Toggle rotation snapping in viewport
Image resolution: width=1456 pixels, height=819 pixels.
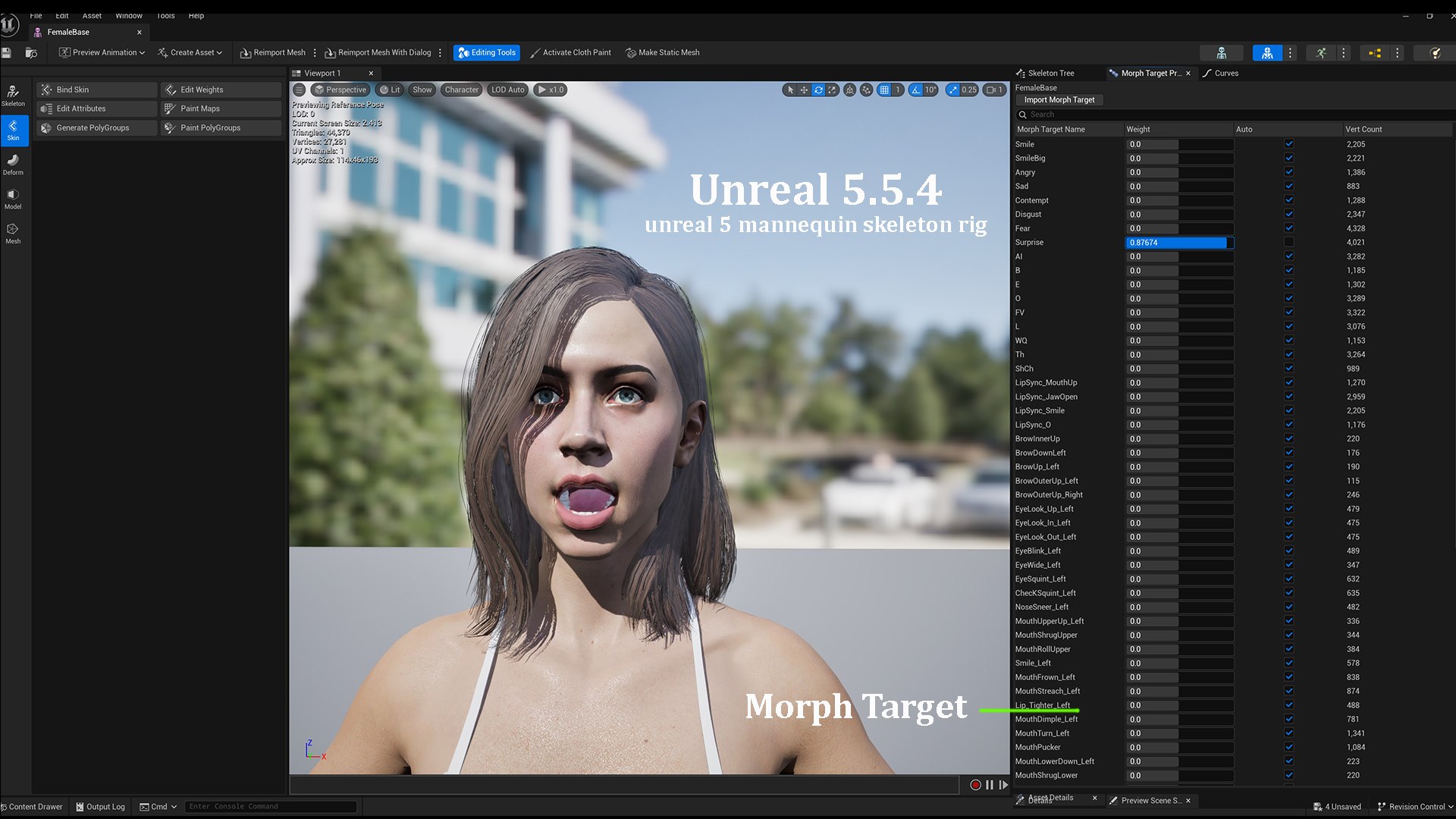pyautogui.click(x=916, y=89)
